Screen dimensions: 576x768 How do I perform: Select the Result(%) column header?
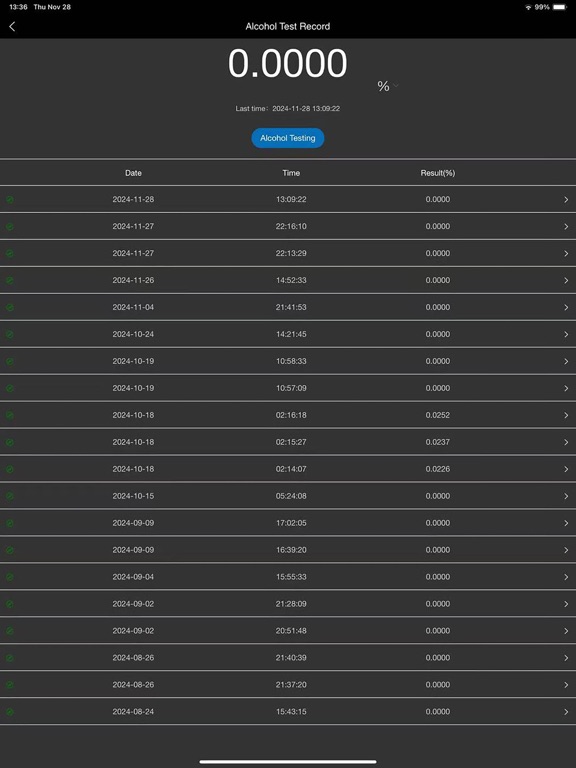click(437, 173)
